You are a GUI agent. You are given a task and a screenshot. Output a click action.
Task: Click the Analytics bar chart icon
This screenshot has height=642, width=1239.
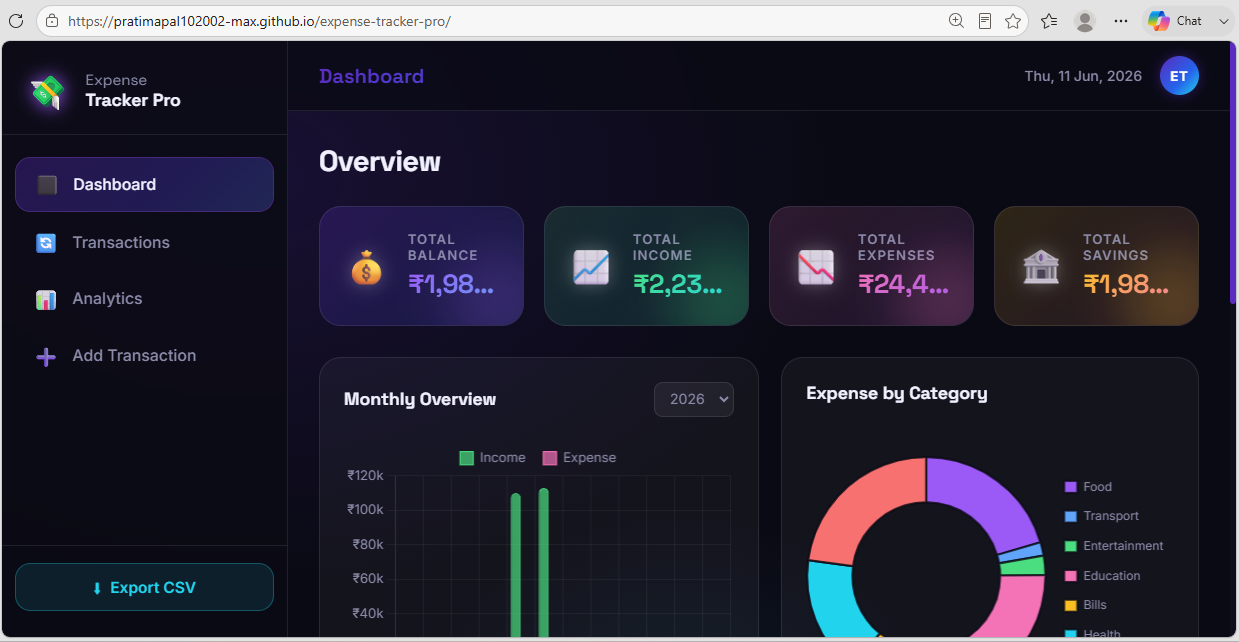[x=46, y=299]
